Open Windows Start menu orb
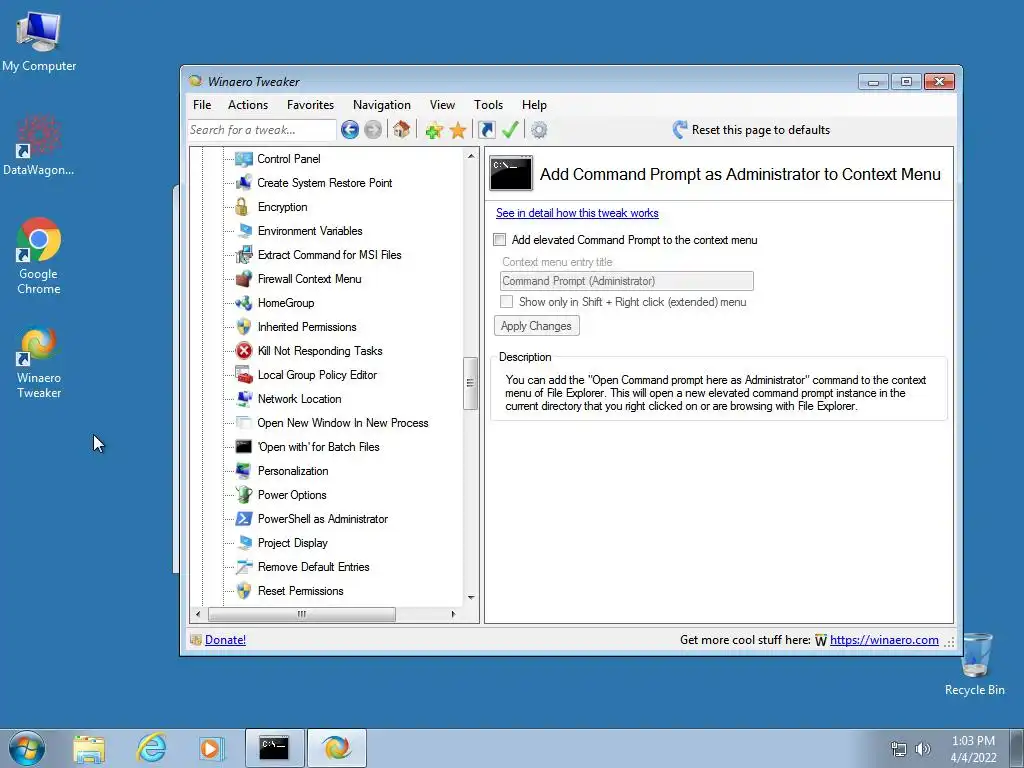 click(27, 748)
